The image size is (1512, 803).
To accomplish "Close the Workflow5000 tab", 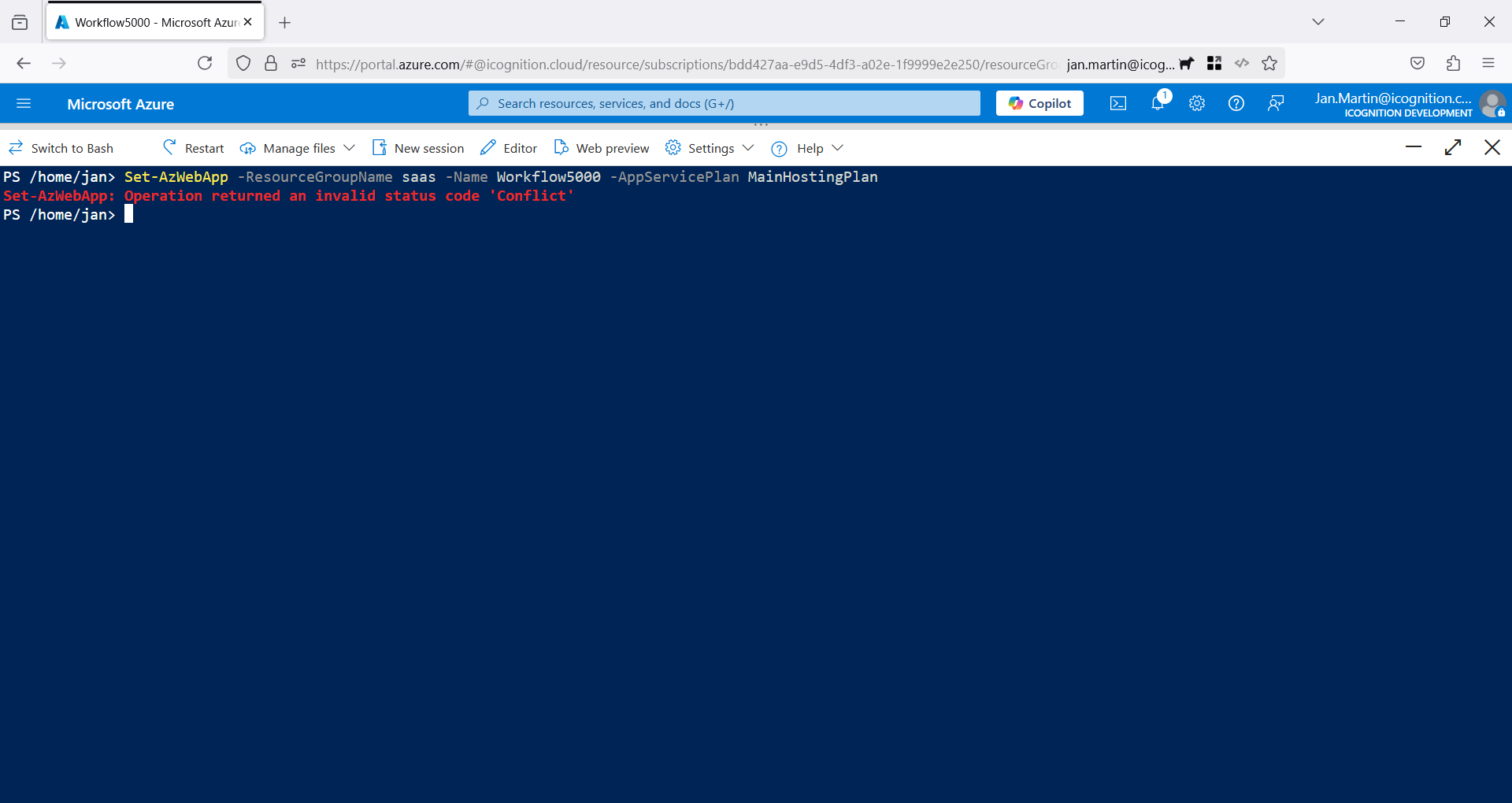I will pyautogui.click(x=248, y=22).
